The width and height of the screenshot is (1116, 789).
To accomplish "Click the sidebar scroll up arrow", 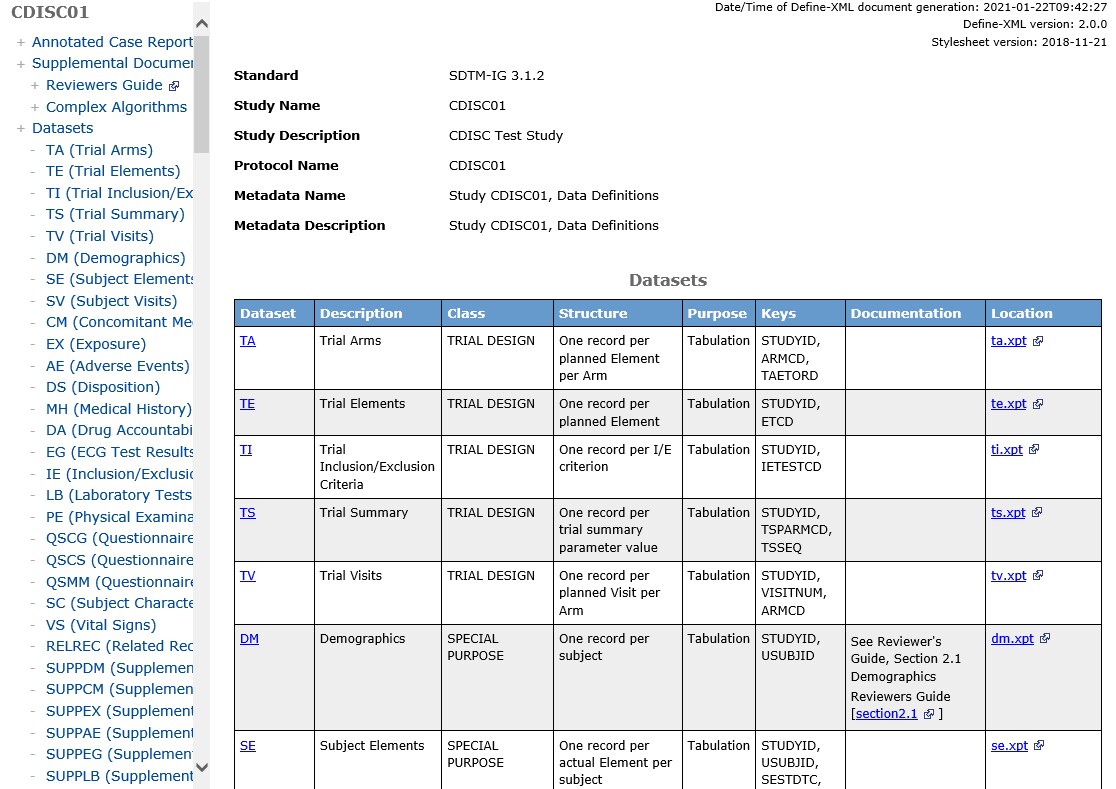I will click(202, 23).
